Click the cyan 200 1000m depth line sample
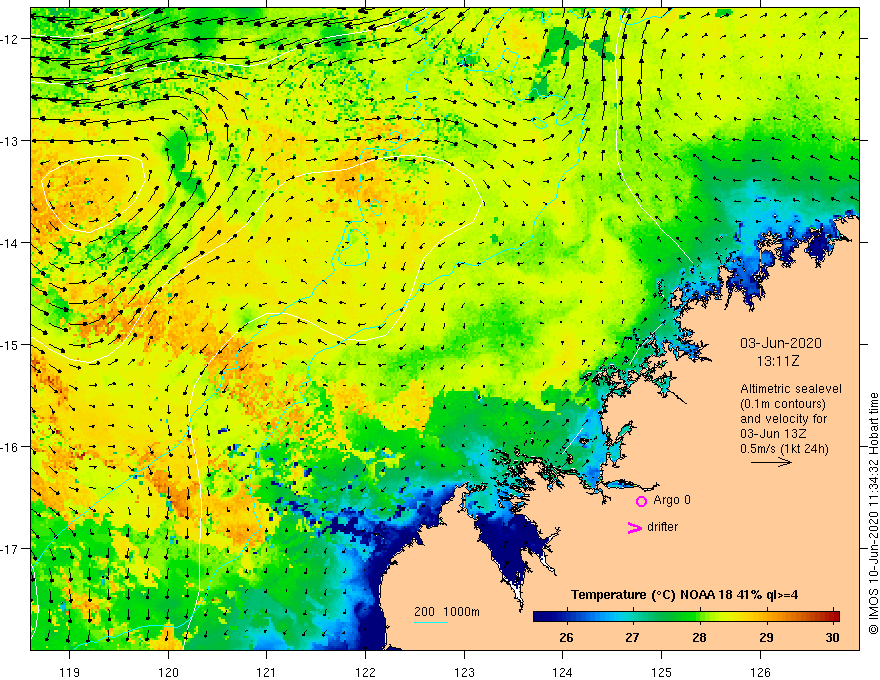Viewport: 880px width, 680px height. point(430,622)
